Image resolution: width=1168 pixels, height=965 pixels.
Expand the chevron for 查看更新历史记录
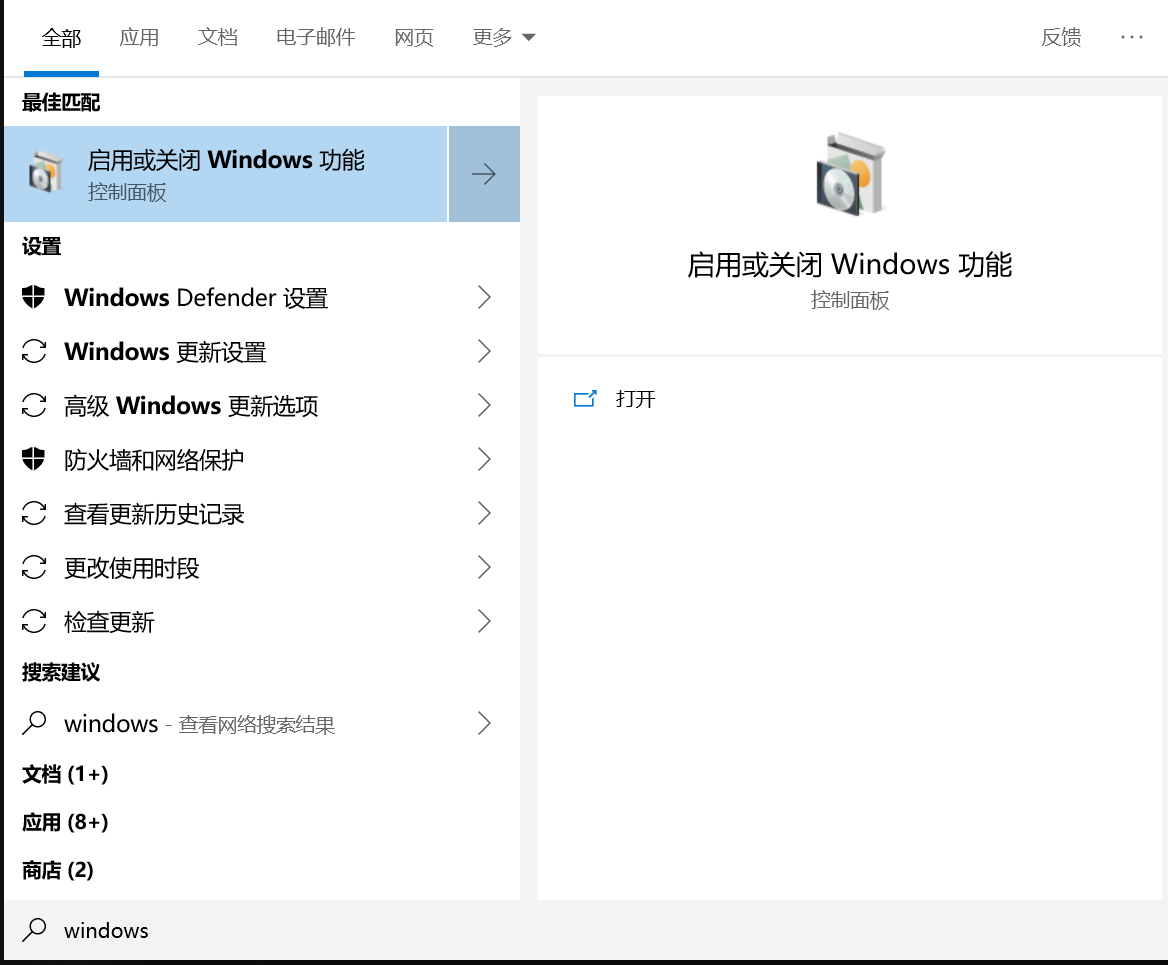[x=484, y=513]
